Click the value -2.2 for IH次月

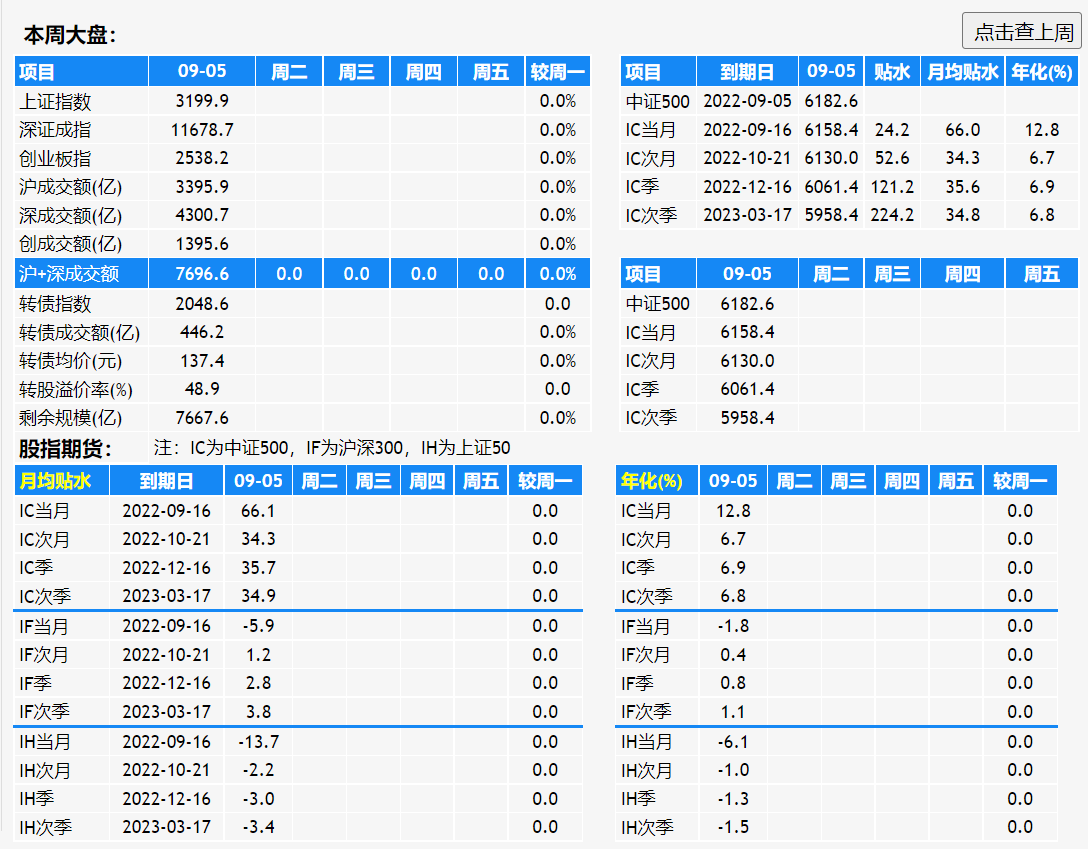click(258, 770)
